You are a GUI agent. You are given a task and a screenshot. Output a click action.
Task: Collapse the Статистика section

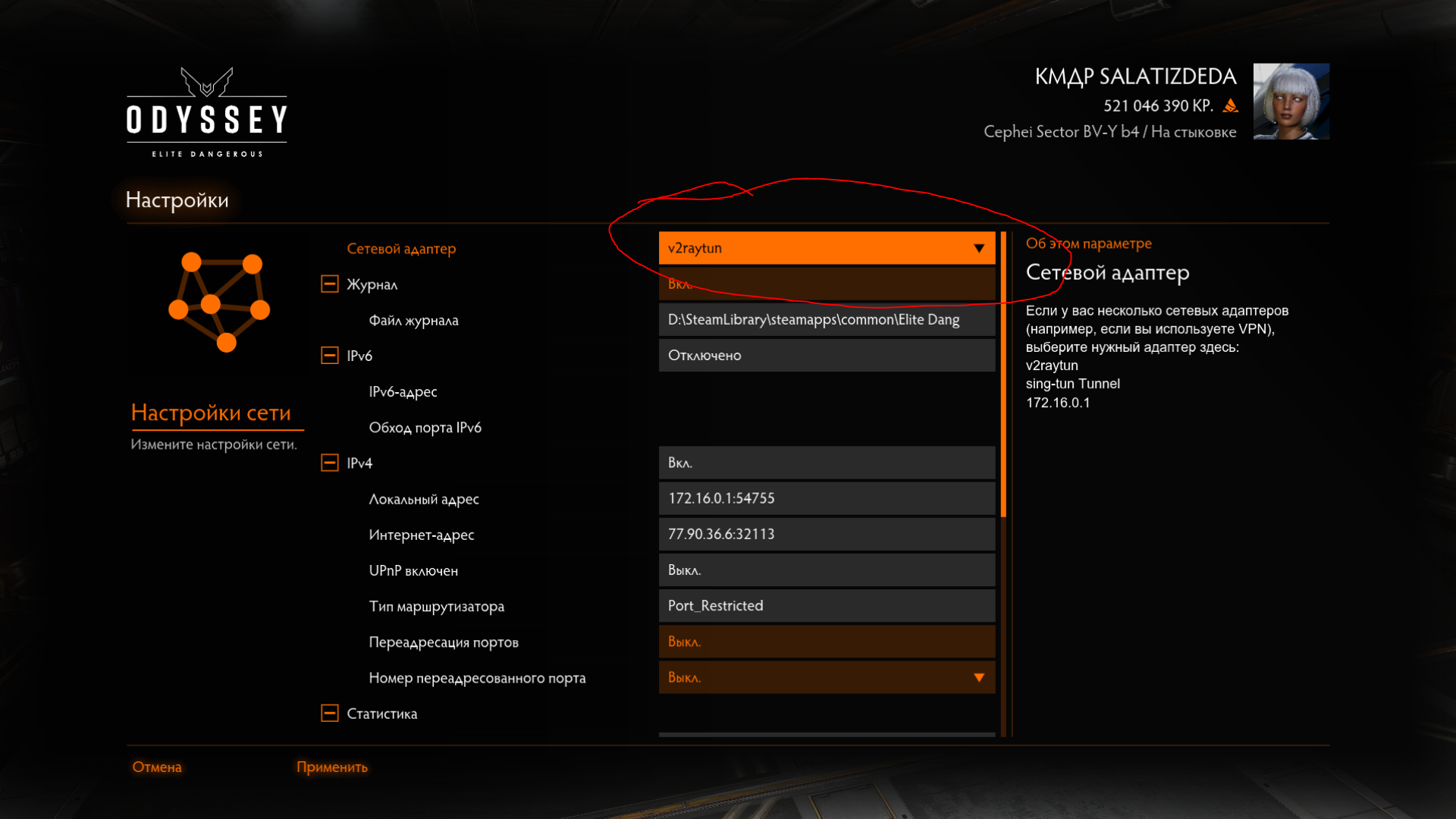coord(330,713)
